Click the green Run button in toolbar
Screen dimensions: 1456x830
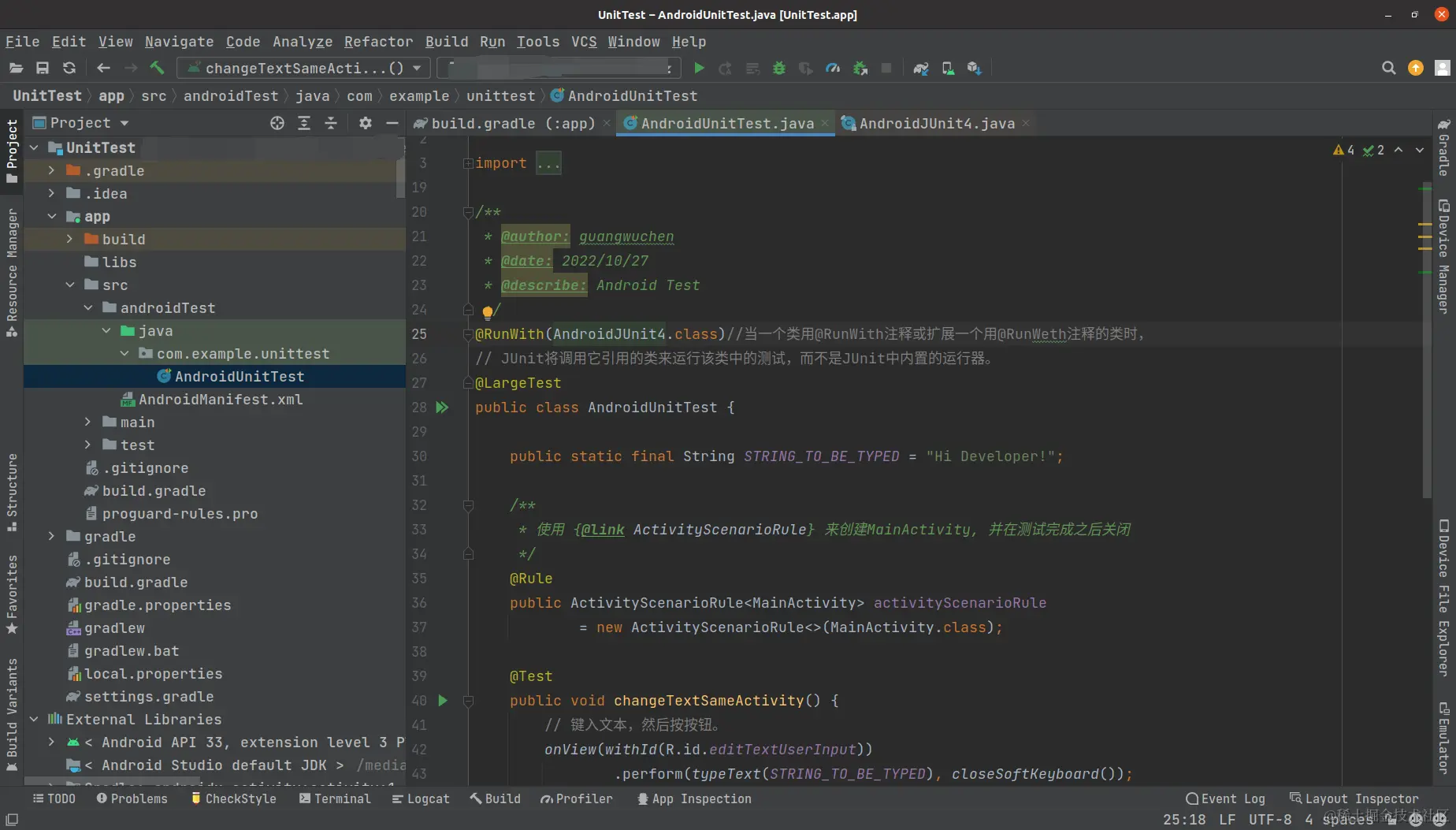699,69
